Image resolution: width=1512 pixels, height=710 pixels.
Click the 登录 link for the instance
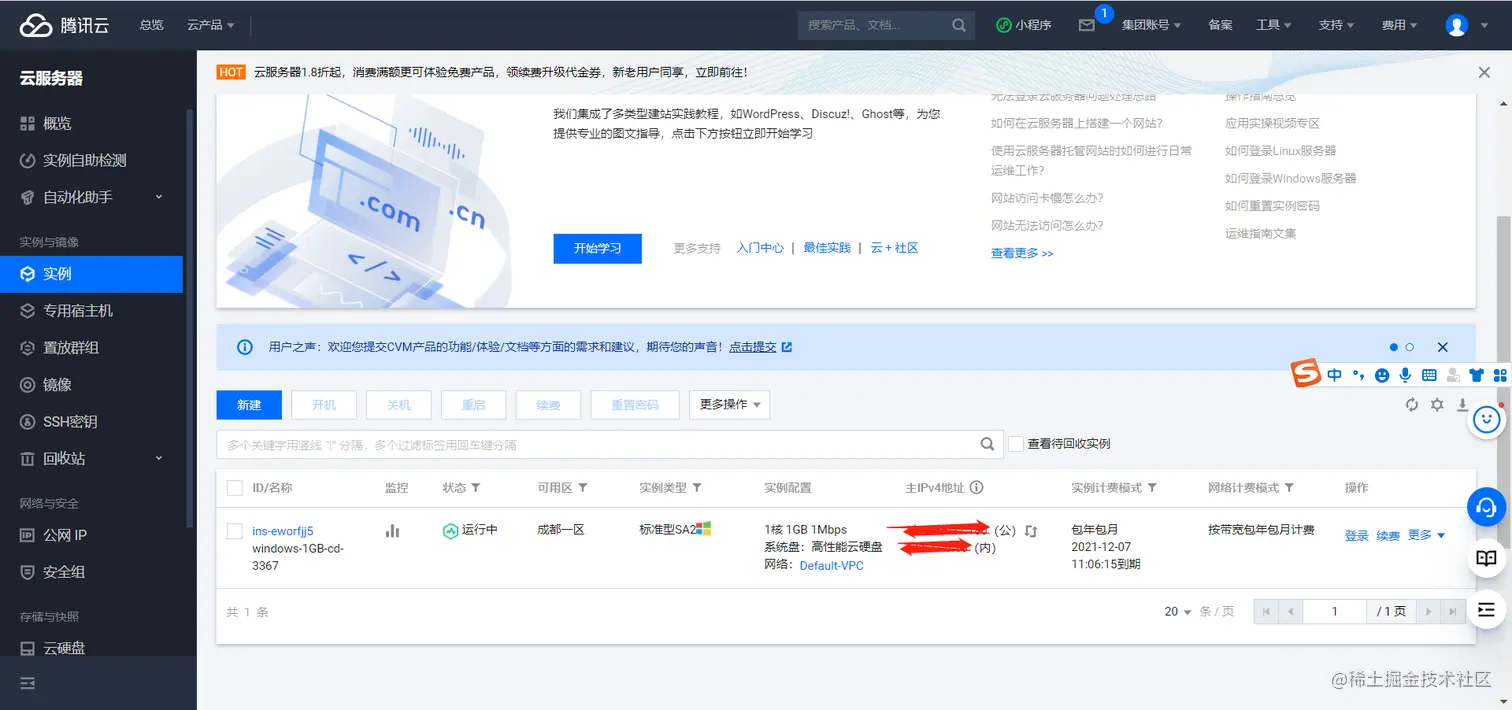pos(1356,535)
